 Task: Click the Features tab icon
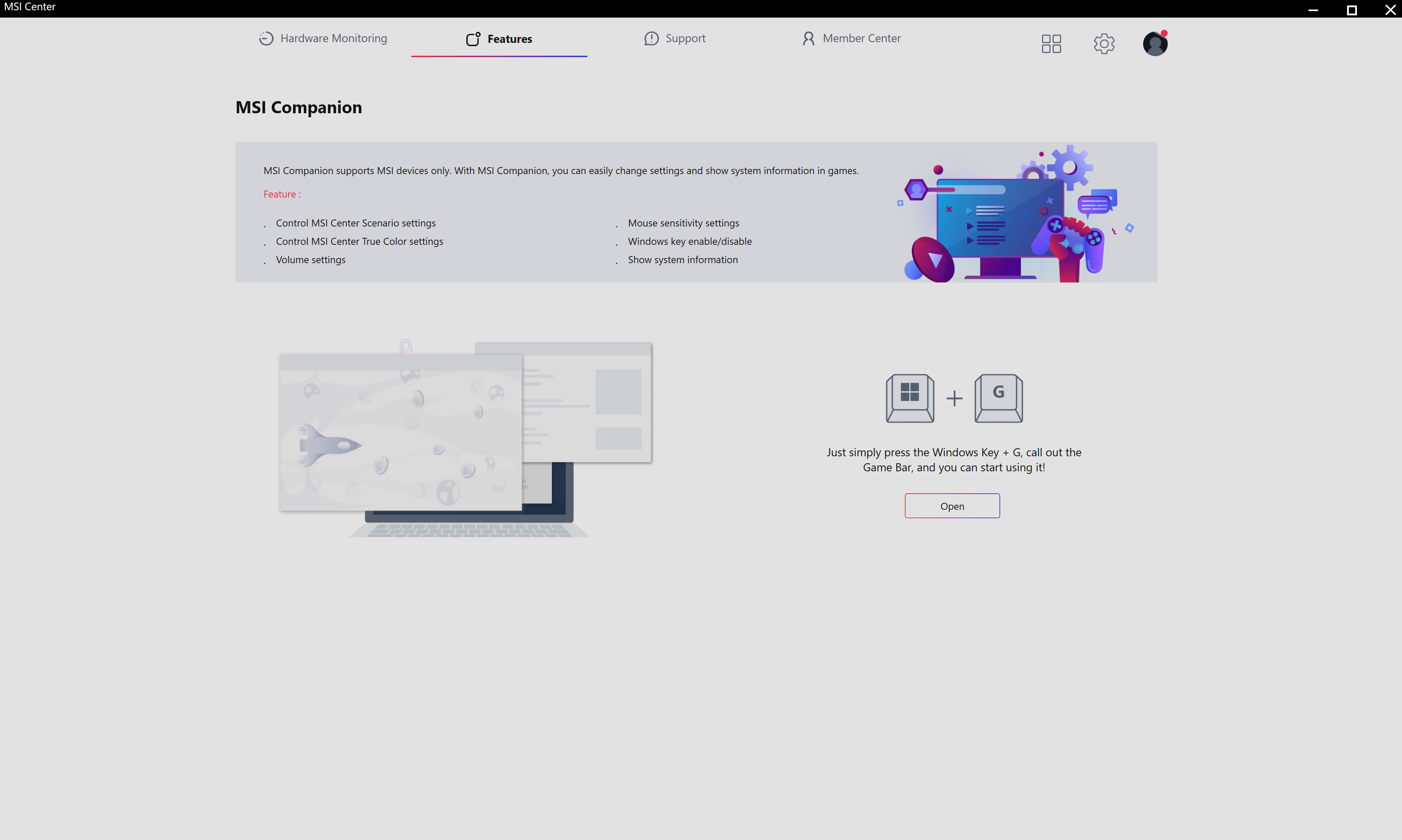pos(473,38)
